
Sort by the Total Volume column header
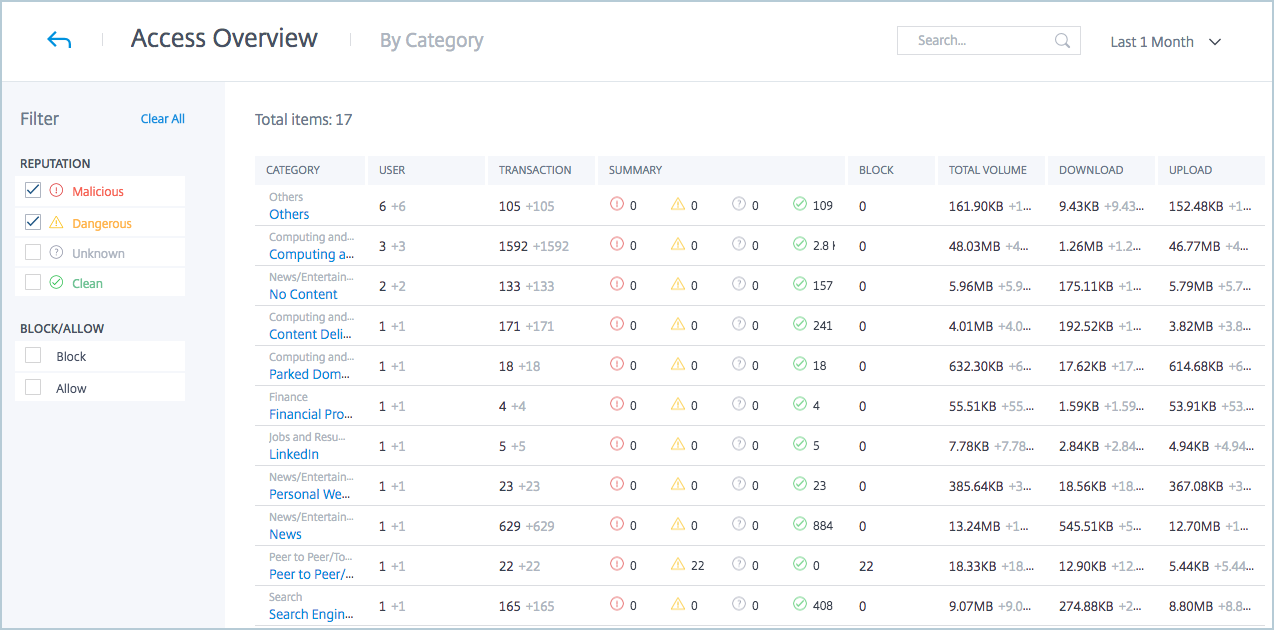pos(984,170)
